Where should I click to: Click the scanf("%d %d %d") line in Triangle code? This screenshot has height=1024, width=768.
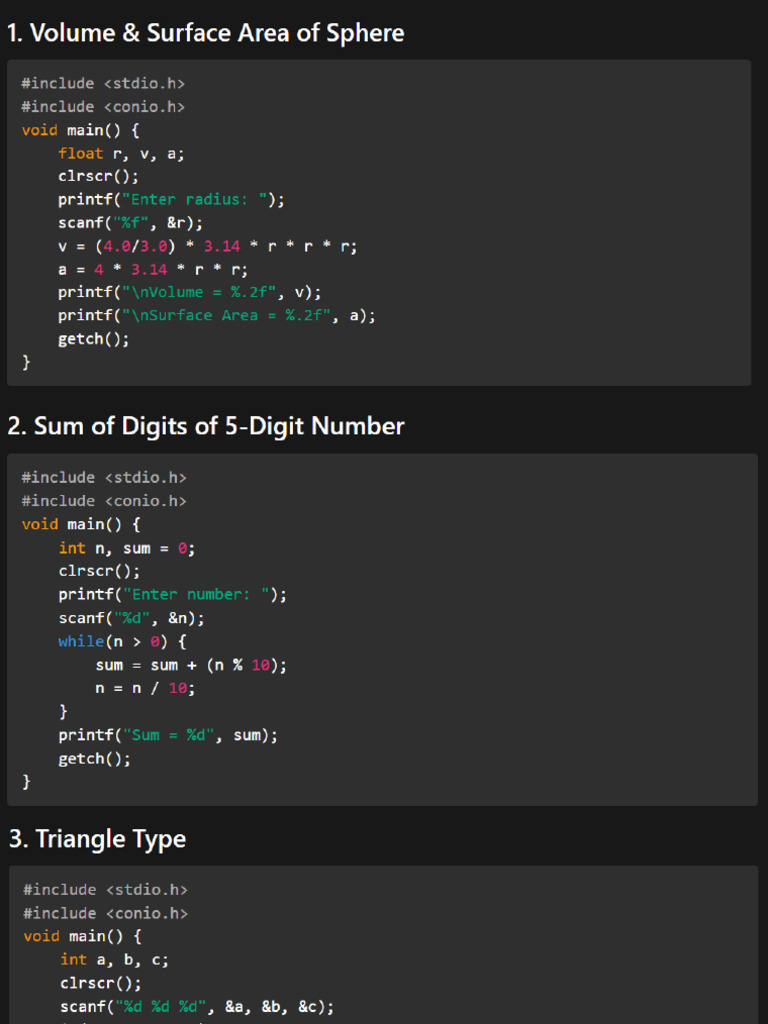197,1007
